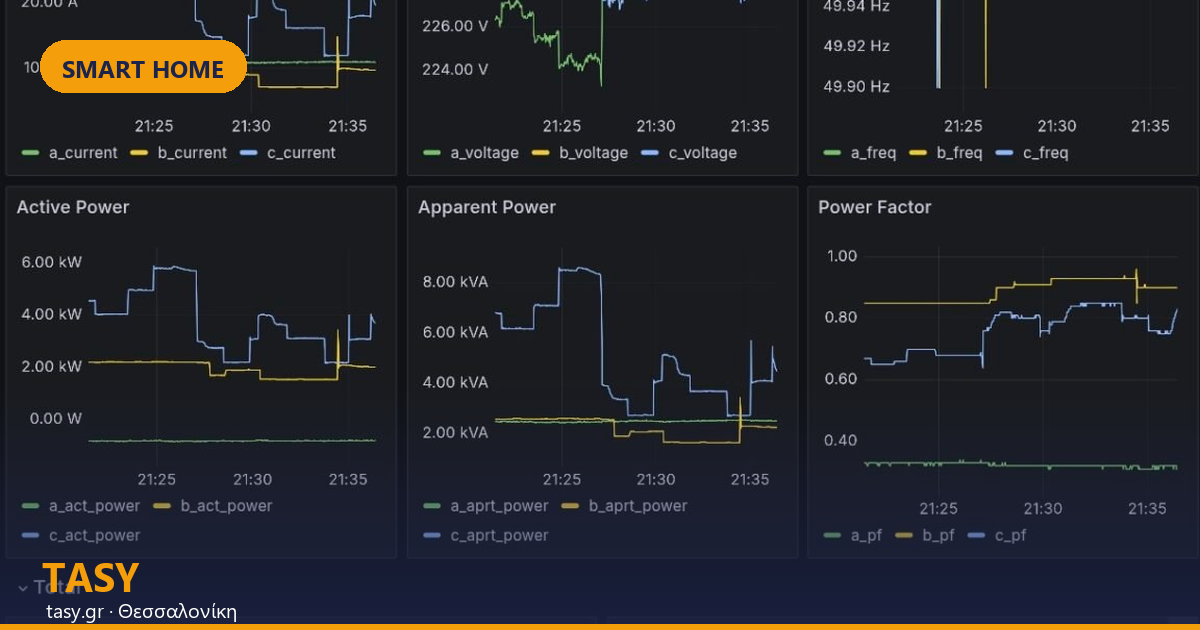Click the a_voltage green legend swatch

432,153
